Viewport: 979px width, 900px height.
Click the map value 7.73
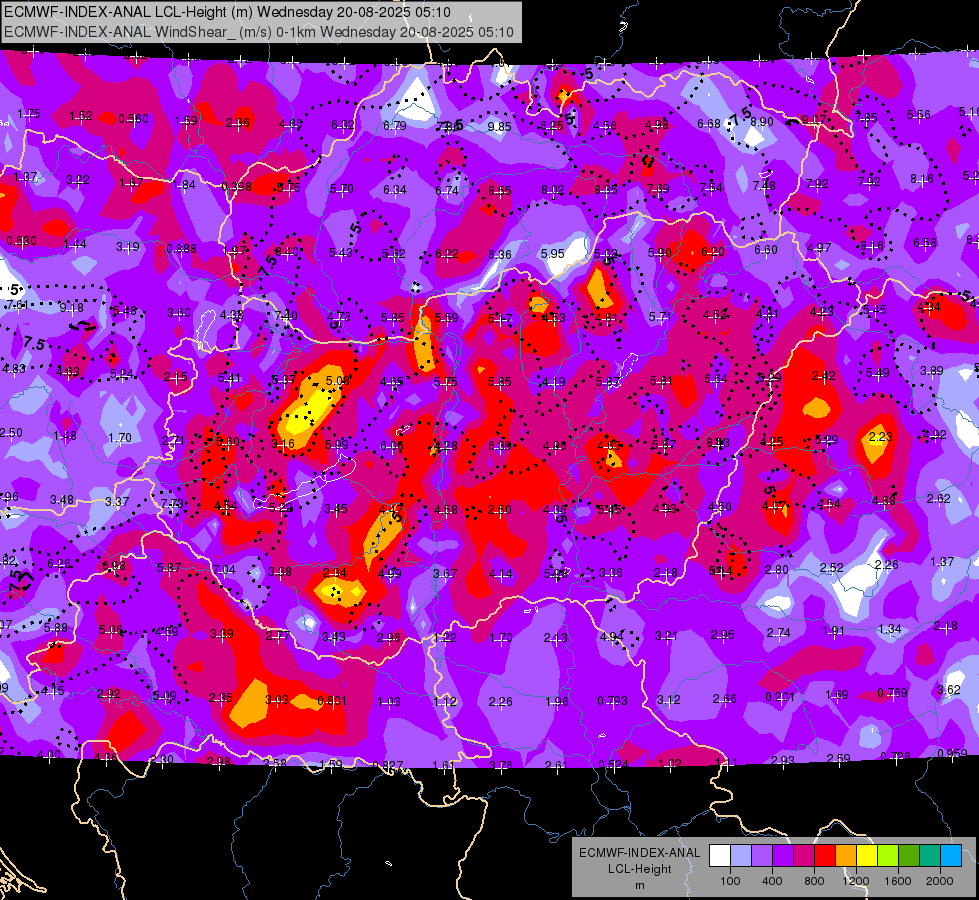tap(172, 503)
